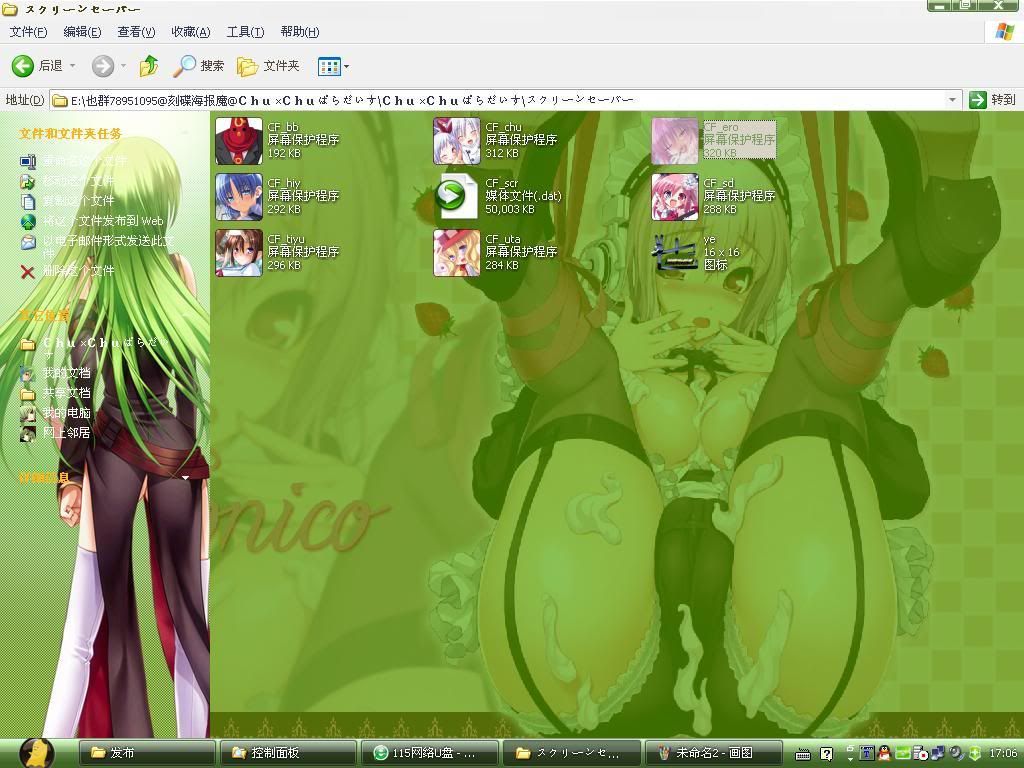This screenshot has height=768, width=1024.
Task: Switch to スクリーンセ… taskbar window
Action: point(570,753)
